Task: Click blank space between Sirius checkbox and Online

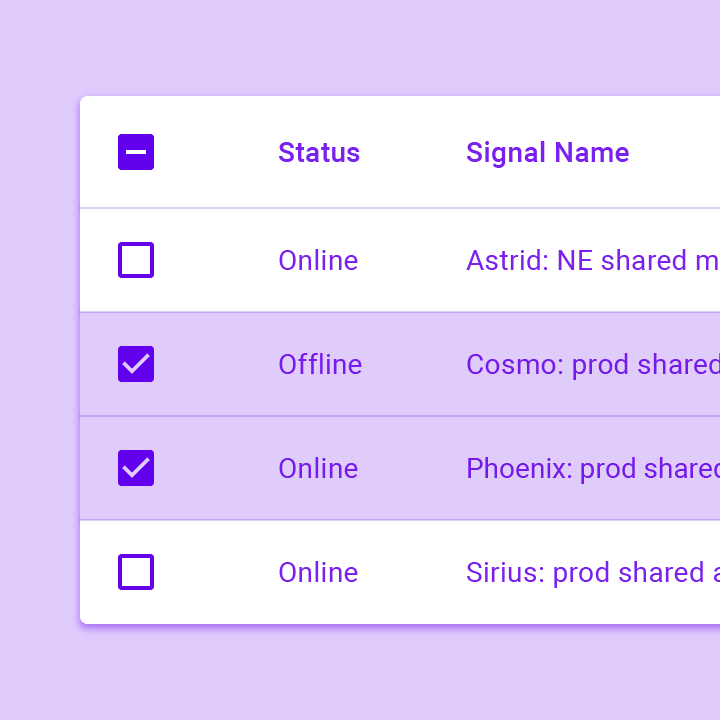Action: click(x=215, y=572)
